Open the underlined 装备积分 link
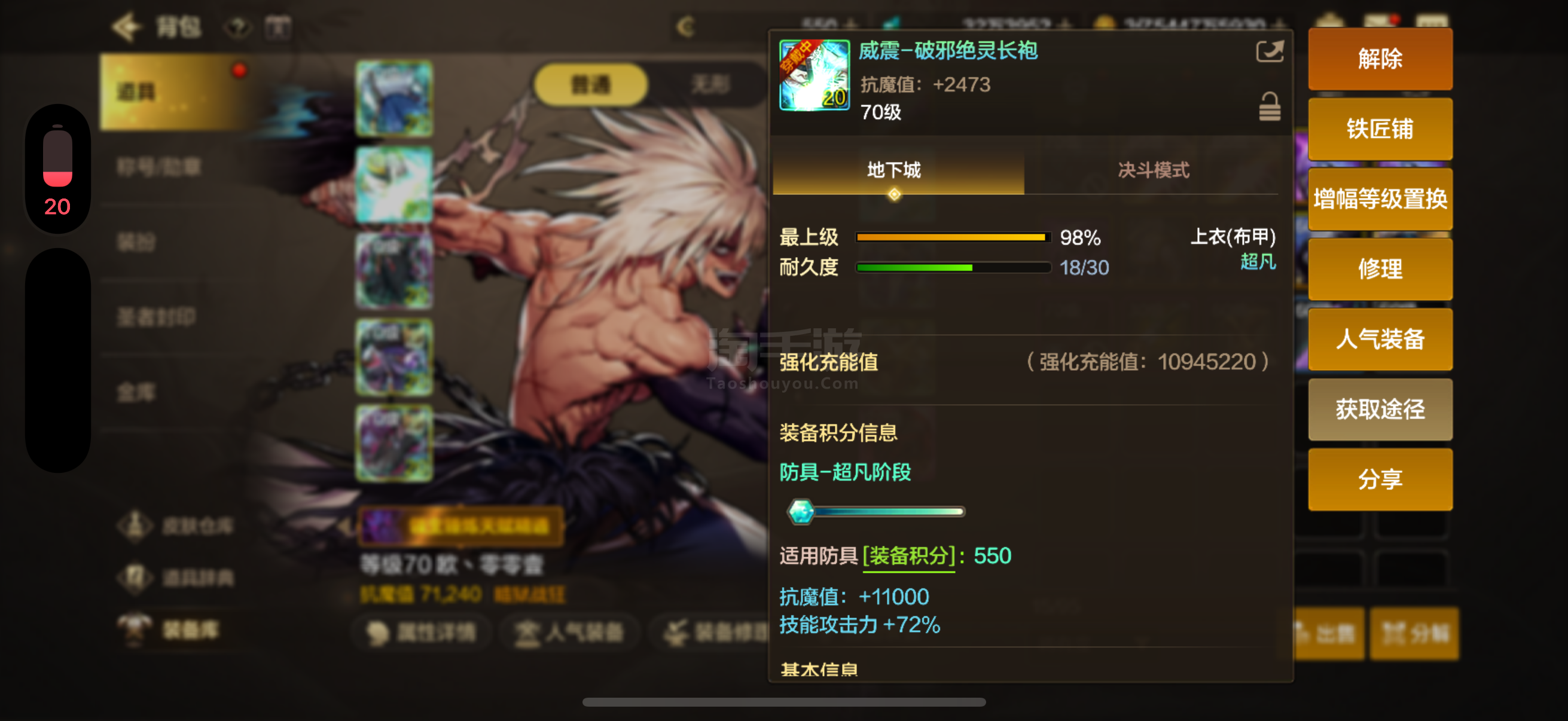Screen dimensions: 1568x721 click(909, 556)
